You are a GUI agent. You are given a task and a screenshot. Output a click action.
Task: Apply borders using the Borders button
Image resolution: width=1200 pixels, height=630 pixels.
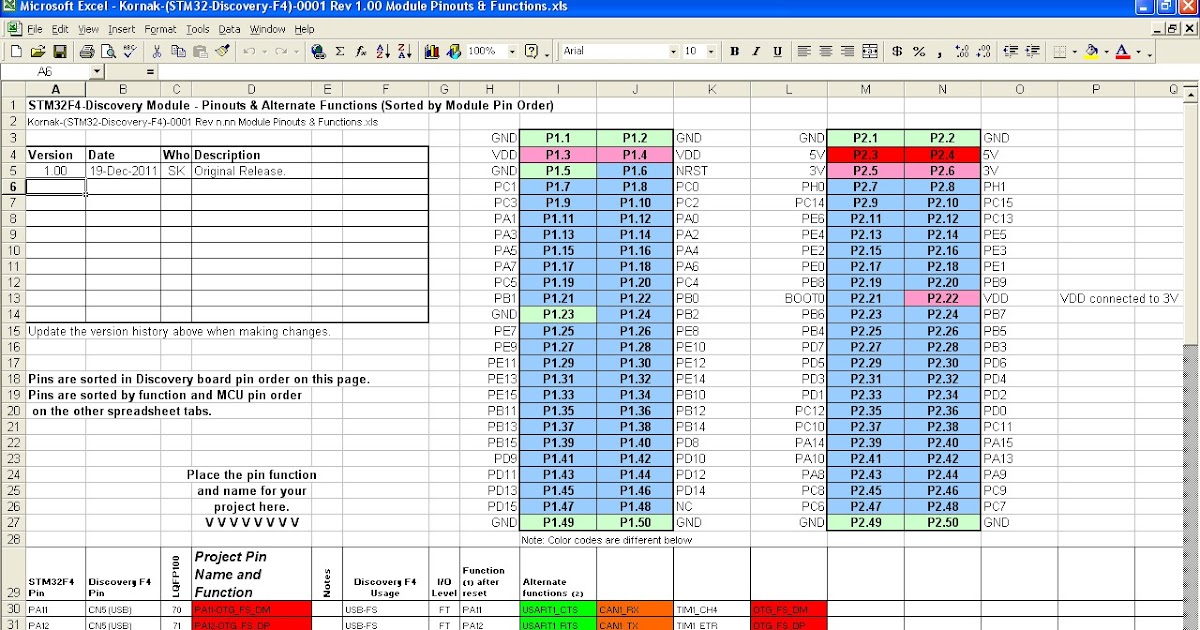(1060, 51)
